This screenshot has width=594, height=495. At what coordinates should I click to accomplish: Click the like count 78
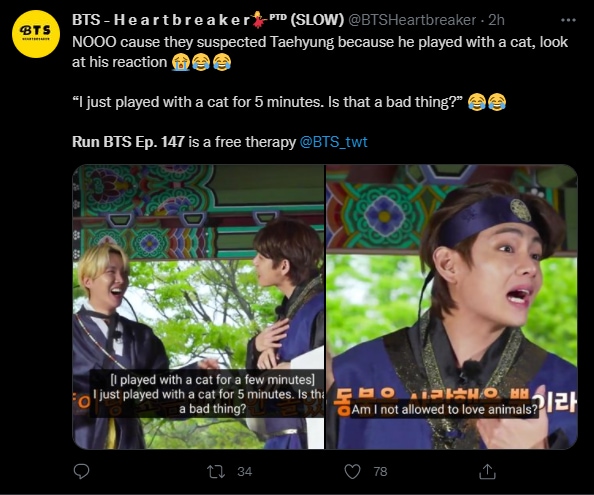coord(380,472)
